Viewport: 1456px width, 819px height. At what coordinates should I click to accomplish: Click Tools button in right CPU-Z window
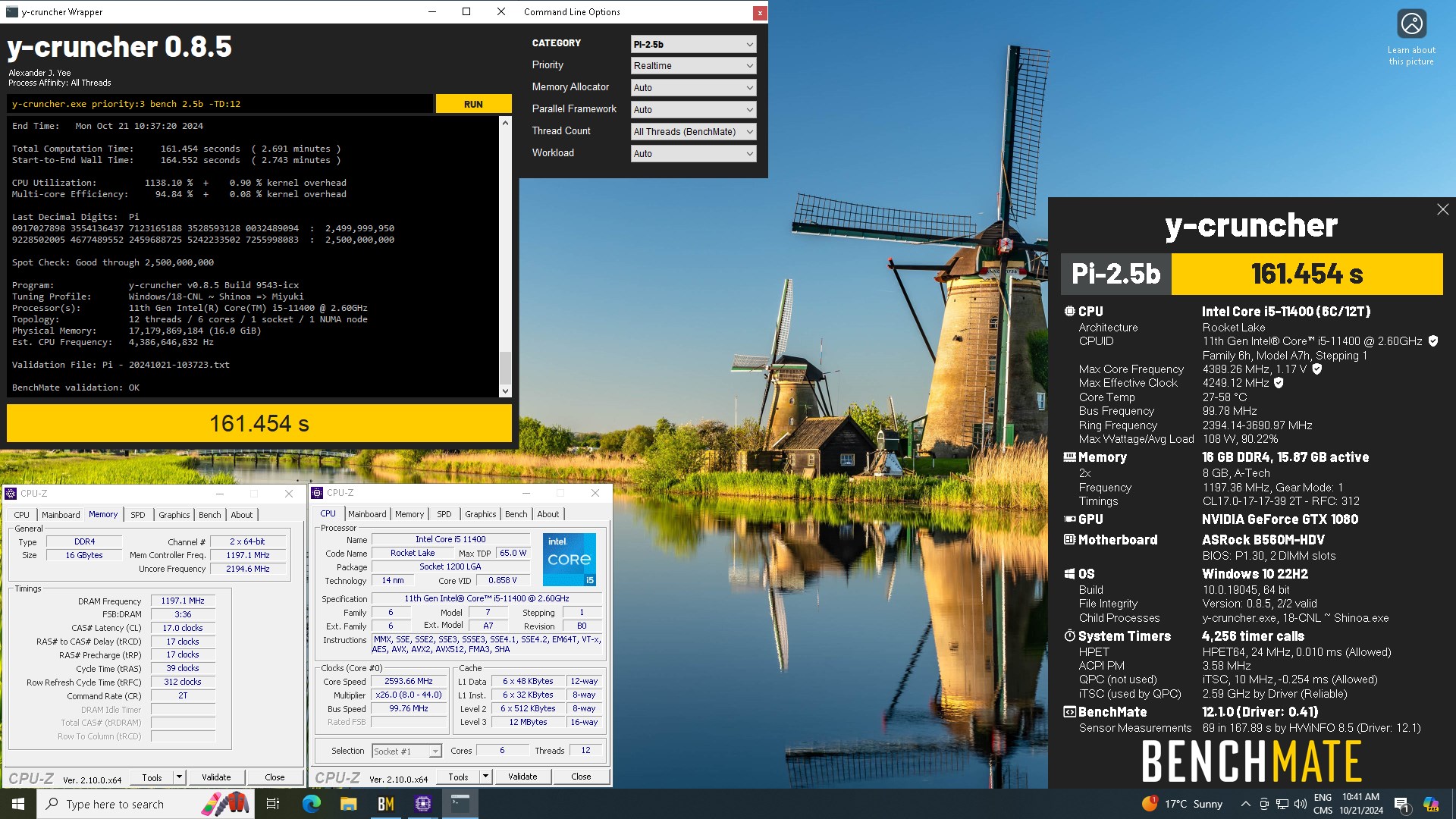click(x=458, y=777)
